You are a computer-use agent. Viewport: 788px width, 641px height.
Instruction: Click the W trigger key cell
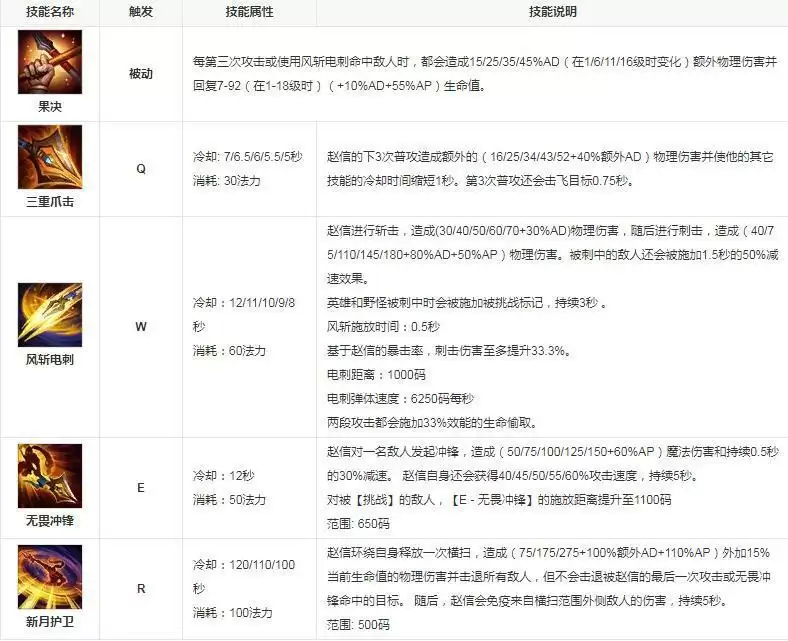pyautogui.click(x=141, y=325)
